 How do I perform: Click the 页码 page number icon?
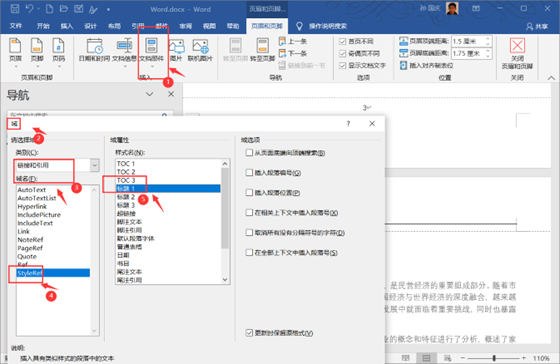click(x=59, y=46)
